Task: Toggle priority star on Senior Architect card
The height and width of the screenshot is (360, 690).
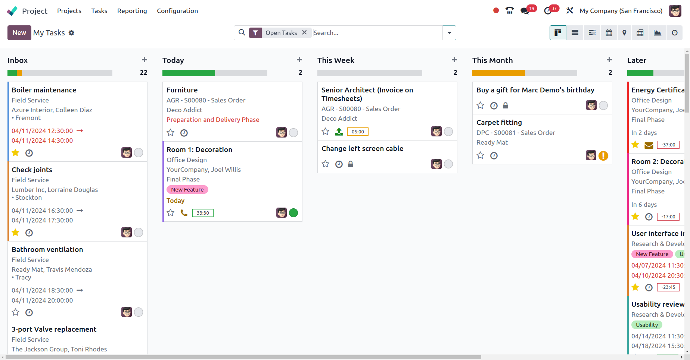Action: tap(325, 131)
